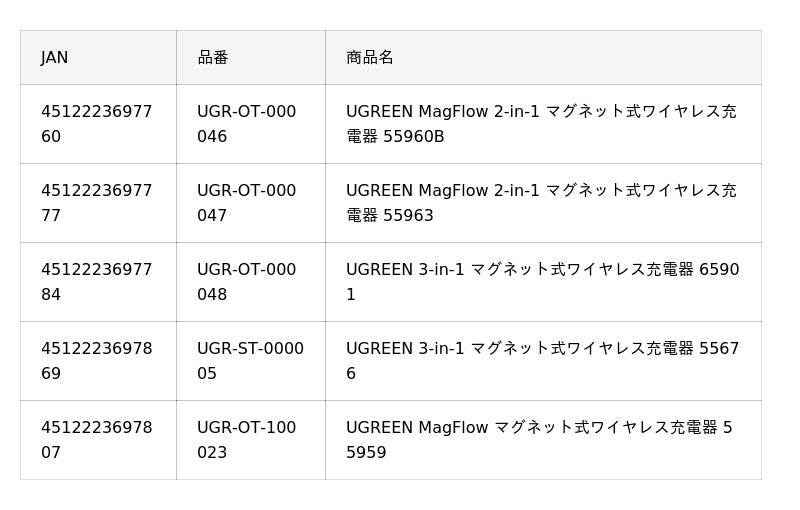
Task: Click the 商品名 column header
Action: 370,58
